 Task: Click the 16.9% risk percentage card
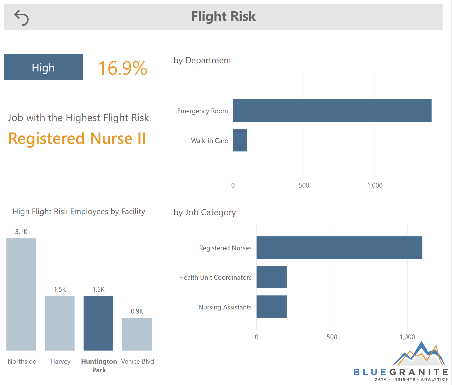point(123,68)
